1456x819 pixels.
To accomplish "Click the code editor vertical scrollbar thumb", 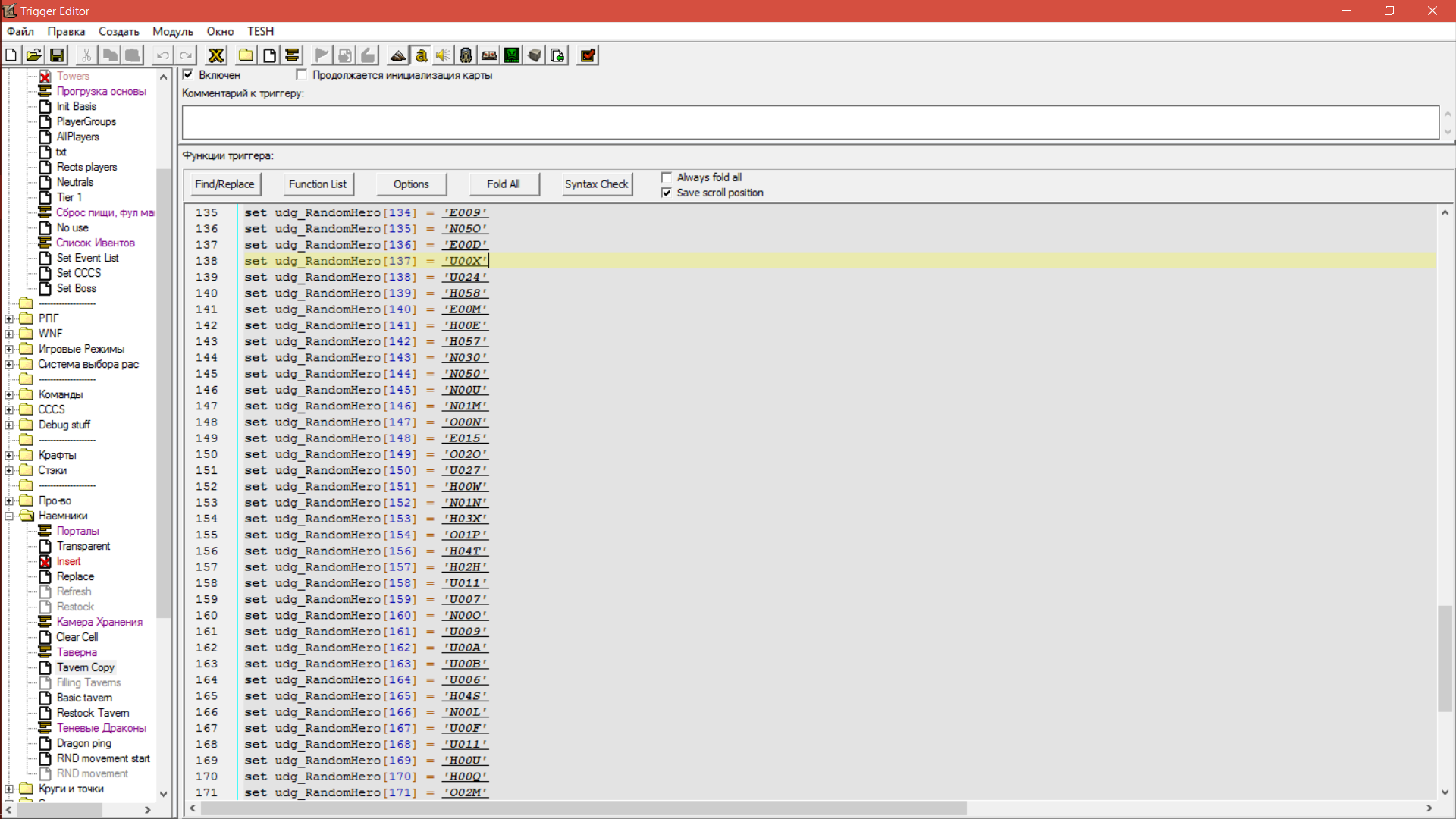I will coord(1445,658).
